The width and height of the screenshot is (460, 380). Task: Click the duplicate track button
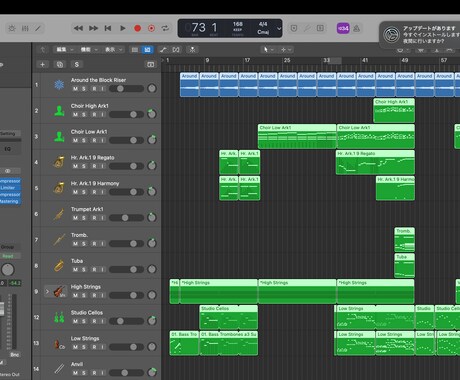click(x=60, y=64)
